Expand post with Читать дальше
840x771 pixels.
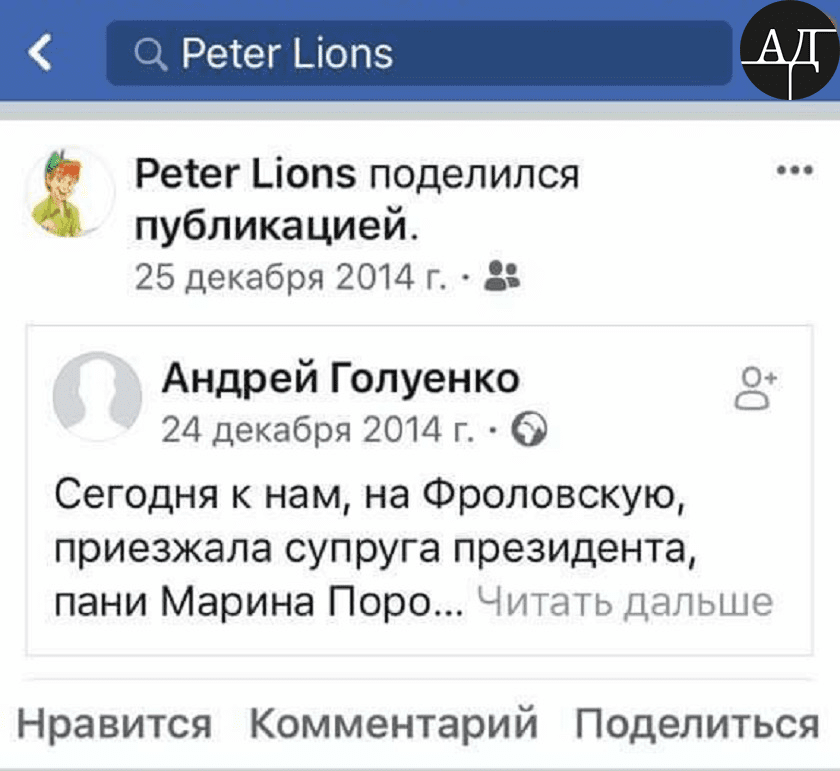(625, 603)
